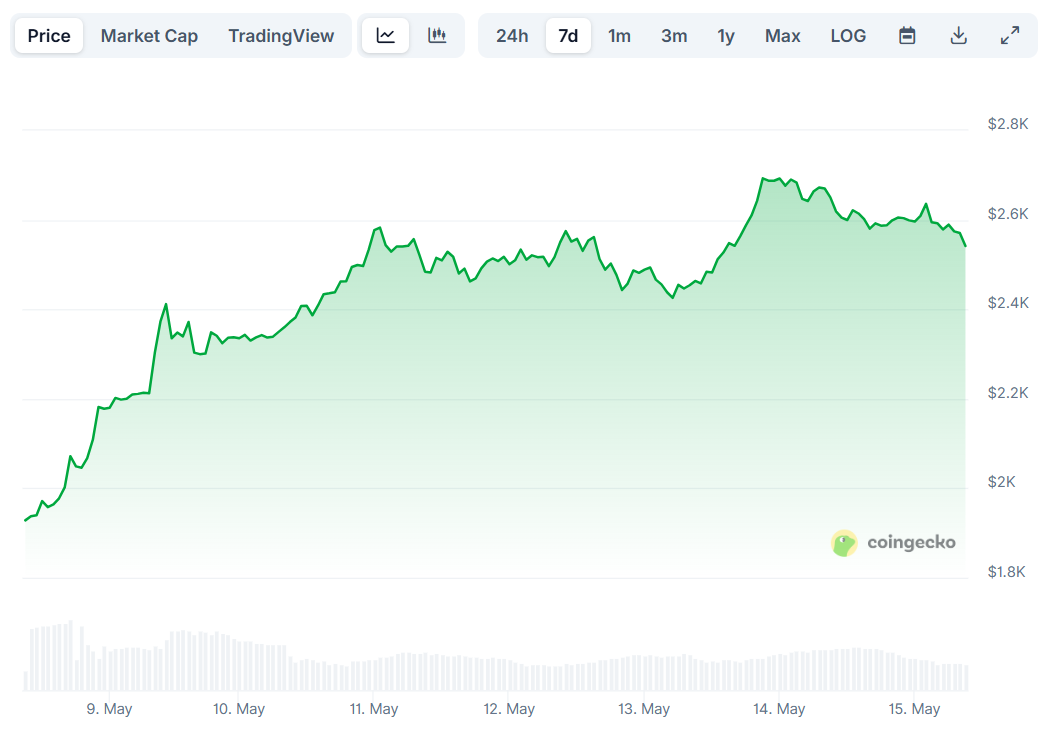Show 3 months of data
Image resolution: width=1042 pixels, height=730 pixels.
(x=673, y=35)
